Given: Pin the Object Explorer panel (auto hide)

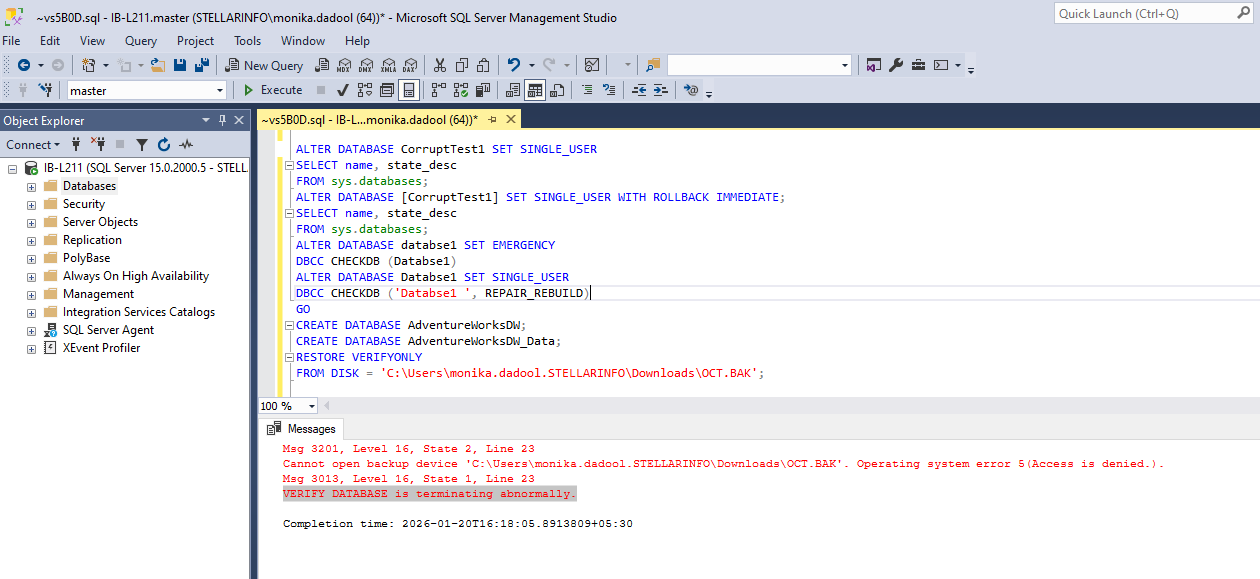Looking at the screenshot, I should point(222,120).
